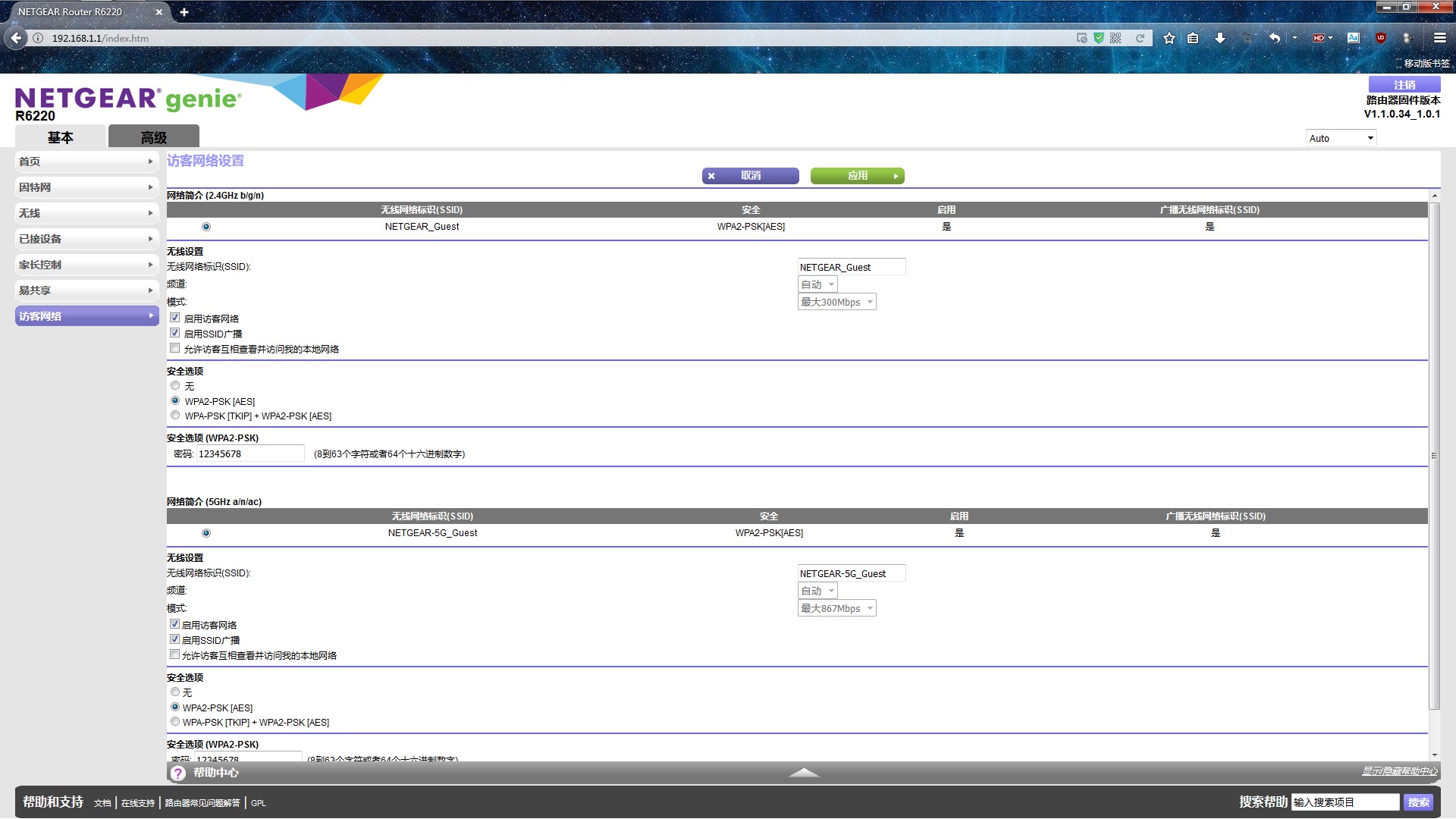Switch to the 基本 tab
Image resolution: width=1456 pixels, height=819 pixels.
(61, 136)
